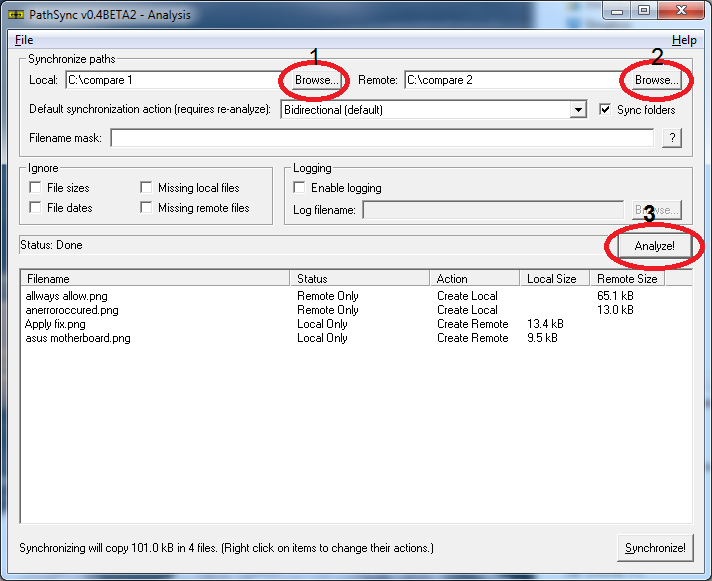The width and height of the screenshot is (712, 581).
Task: Browse for the Remote folder
Action: [656, 80]
